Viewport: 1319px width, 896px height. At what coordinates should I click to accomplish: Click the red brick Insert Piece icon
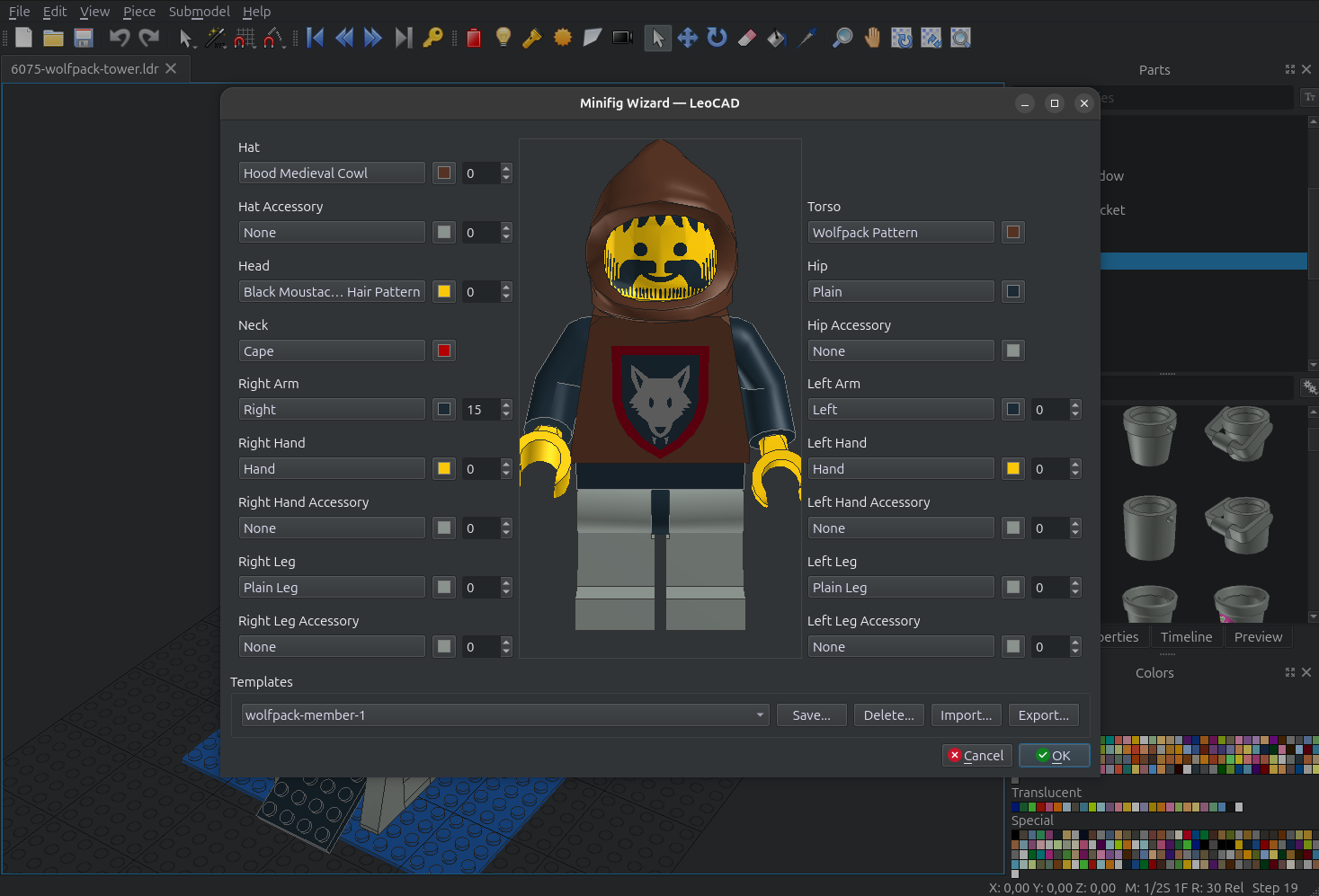point(474,38)
